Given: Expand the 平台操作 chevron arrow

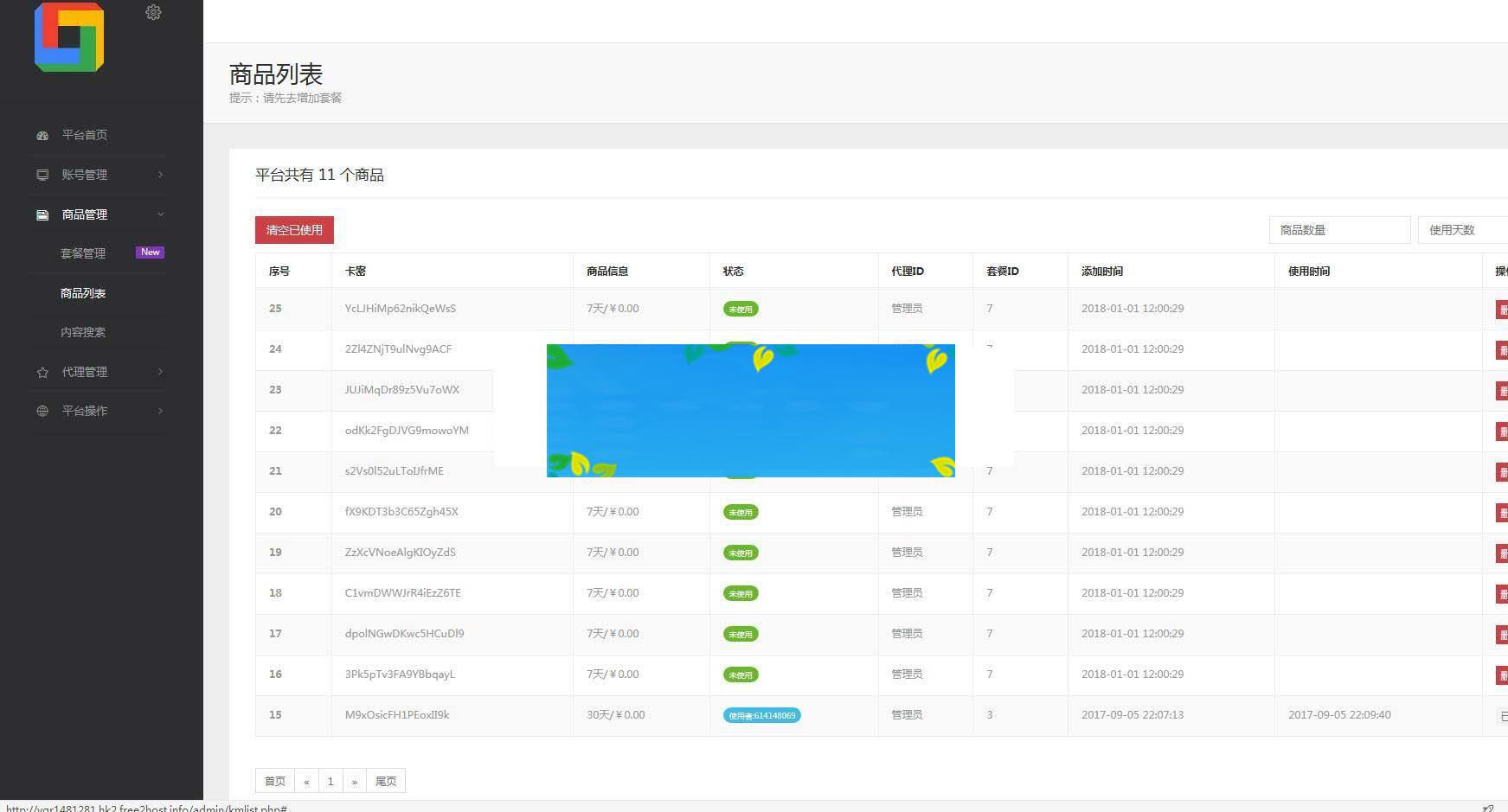Looking at the screenshot, I should (161, 411).
